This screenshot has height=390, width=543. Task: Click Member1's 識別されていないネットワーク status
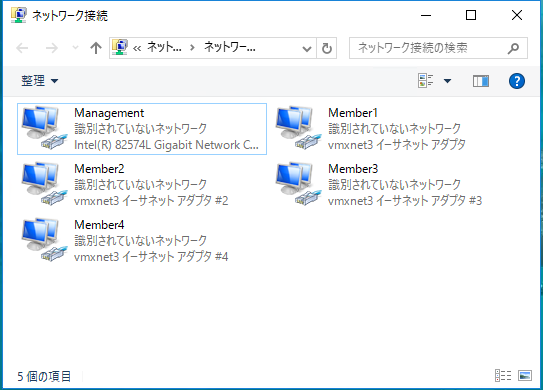(x=394, y=129)
